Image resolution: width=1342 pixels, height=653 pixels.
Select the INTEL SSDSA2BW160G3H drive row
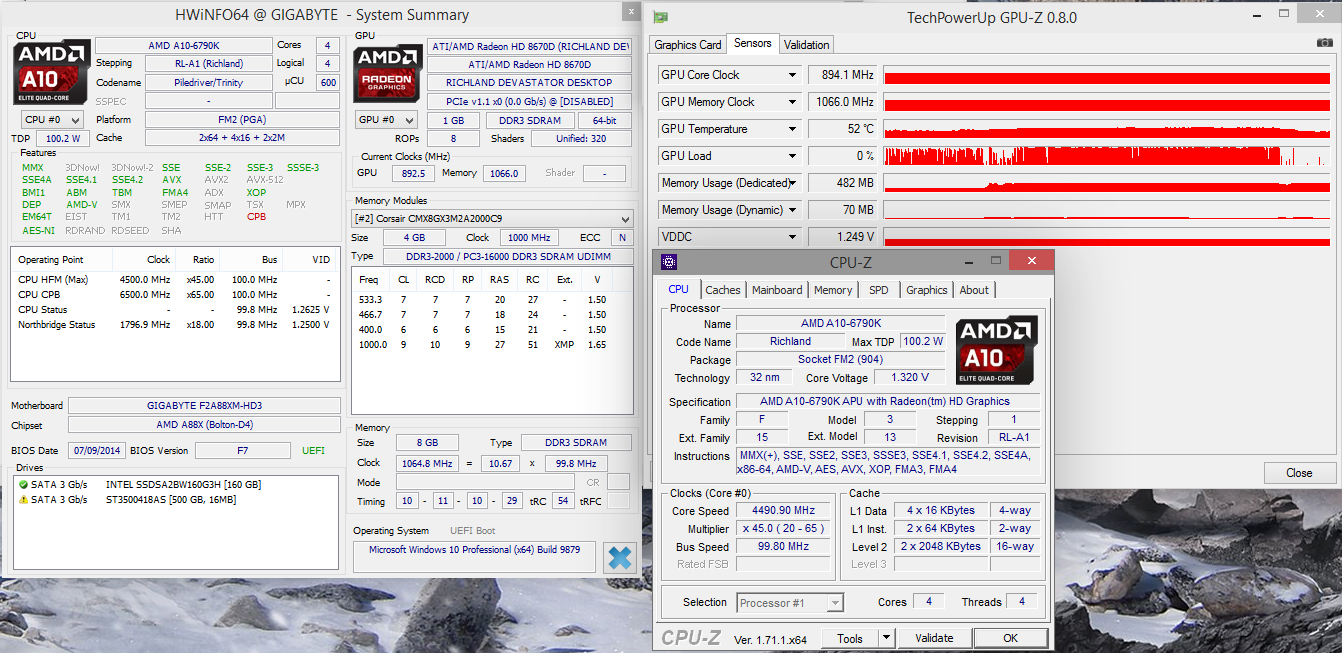(x=176, y=484)
